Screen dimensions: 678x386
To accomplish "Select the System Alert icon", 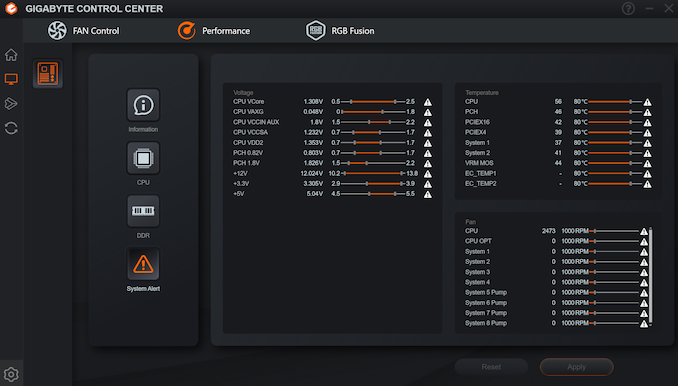I will (143, 264).
